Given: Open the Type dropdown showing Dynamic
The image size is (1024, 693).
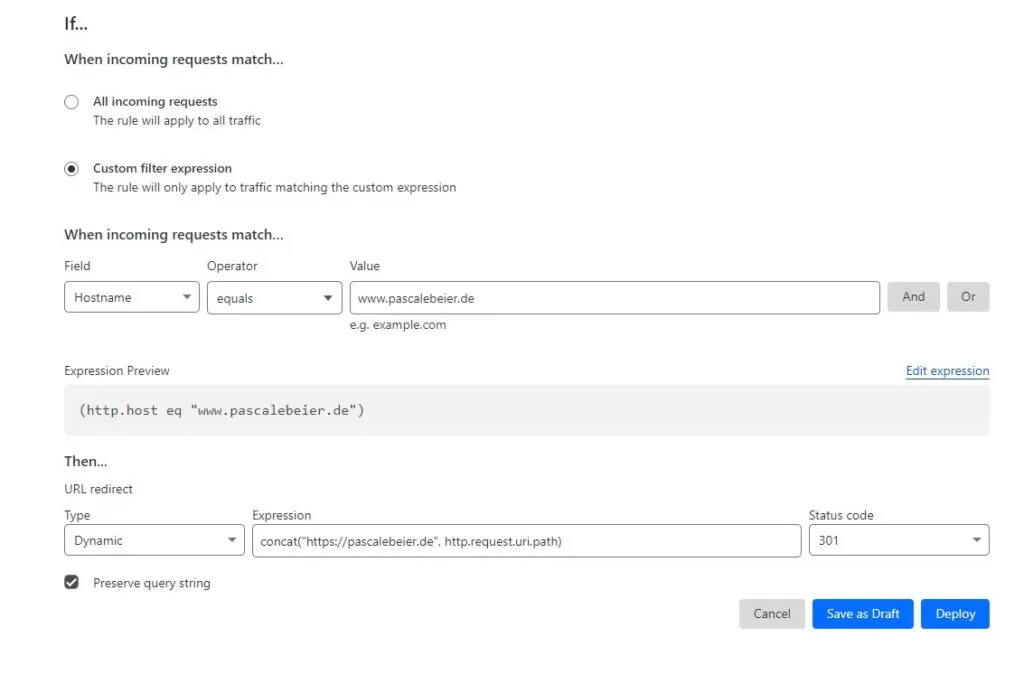Looking at the screenshot, I should pyautogui.click(x=153, y=541).
